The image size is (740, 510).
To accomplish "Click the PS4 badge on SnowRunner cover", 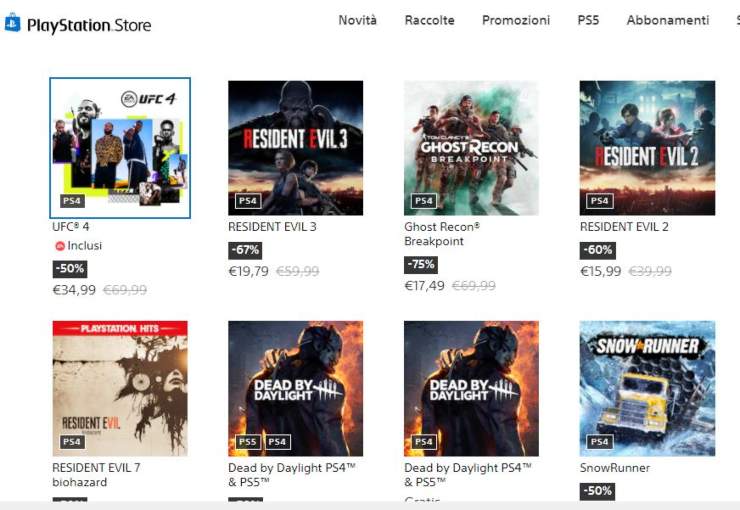I will point(599,442).
